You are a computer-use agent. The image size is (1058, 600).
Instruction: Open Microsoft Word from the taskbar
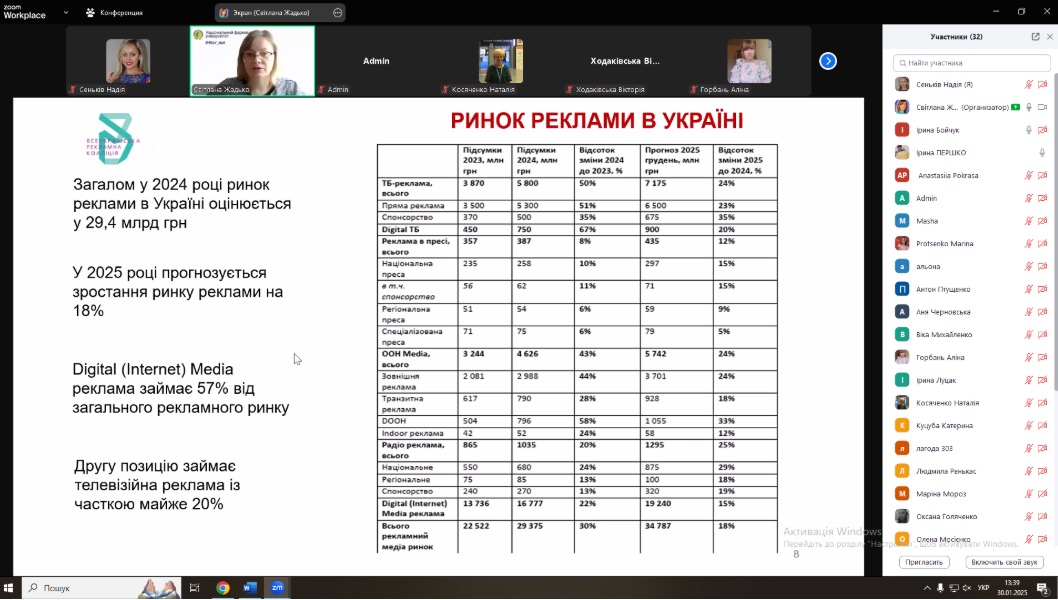250,588
